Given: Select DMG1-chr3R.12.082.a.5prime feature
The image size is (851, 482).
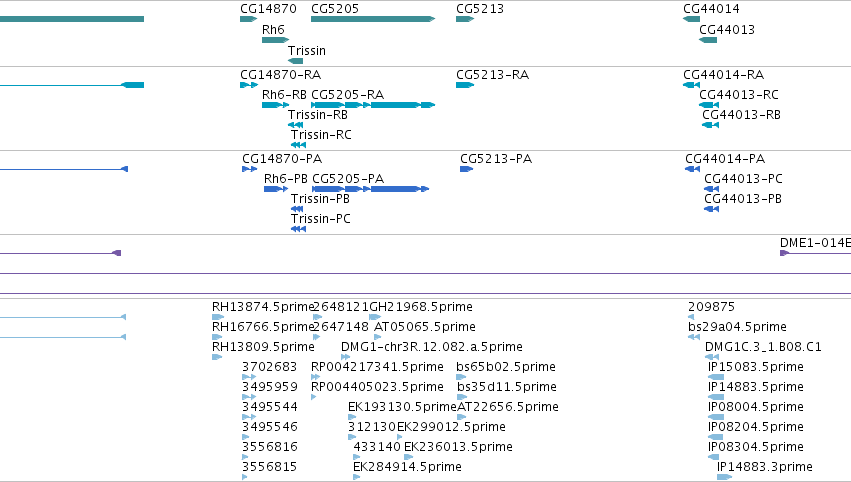Looking at the screenshot, I should (x=431, y=347).
